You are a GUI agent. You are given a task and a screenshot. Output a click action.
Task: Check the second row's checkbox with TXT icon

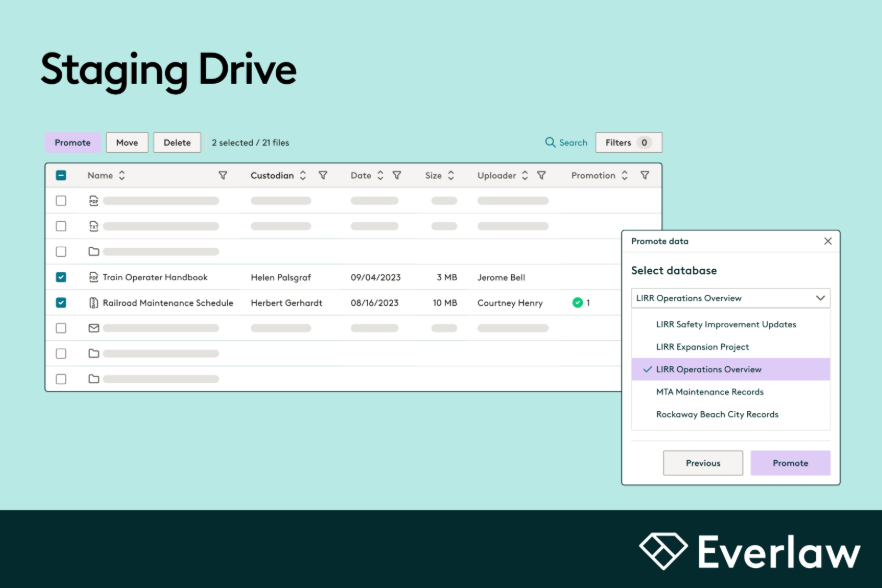pyautogui.click(x=61, y=226)
